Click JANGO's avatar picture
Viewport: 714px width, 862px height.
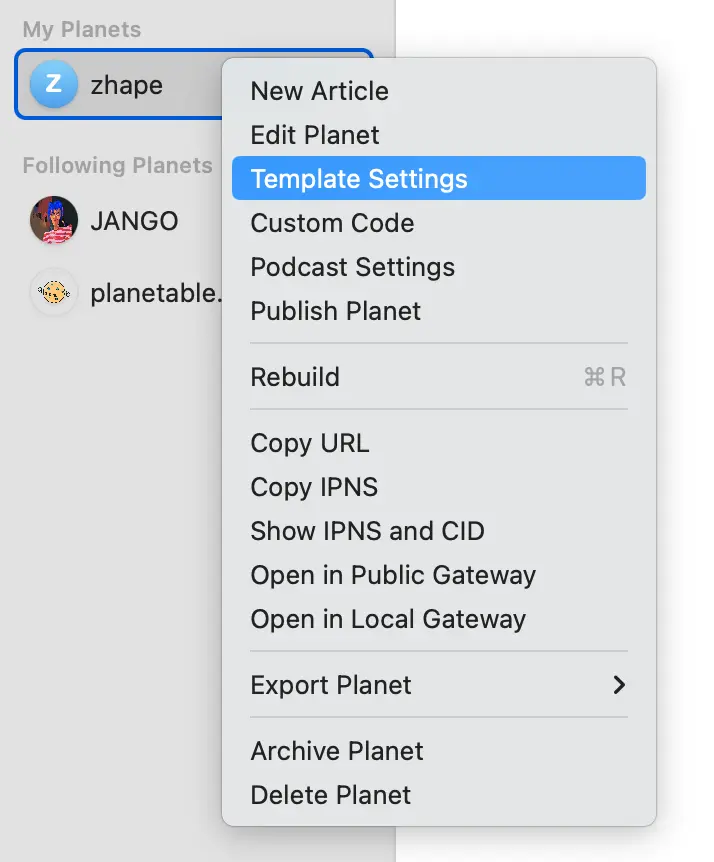pos(52,221)
